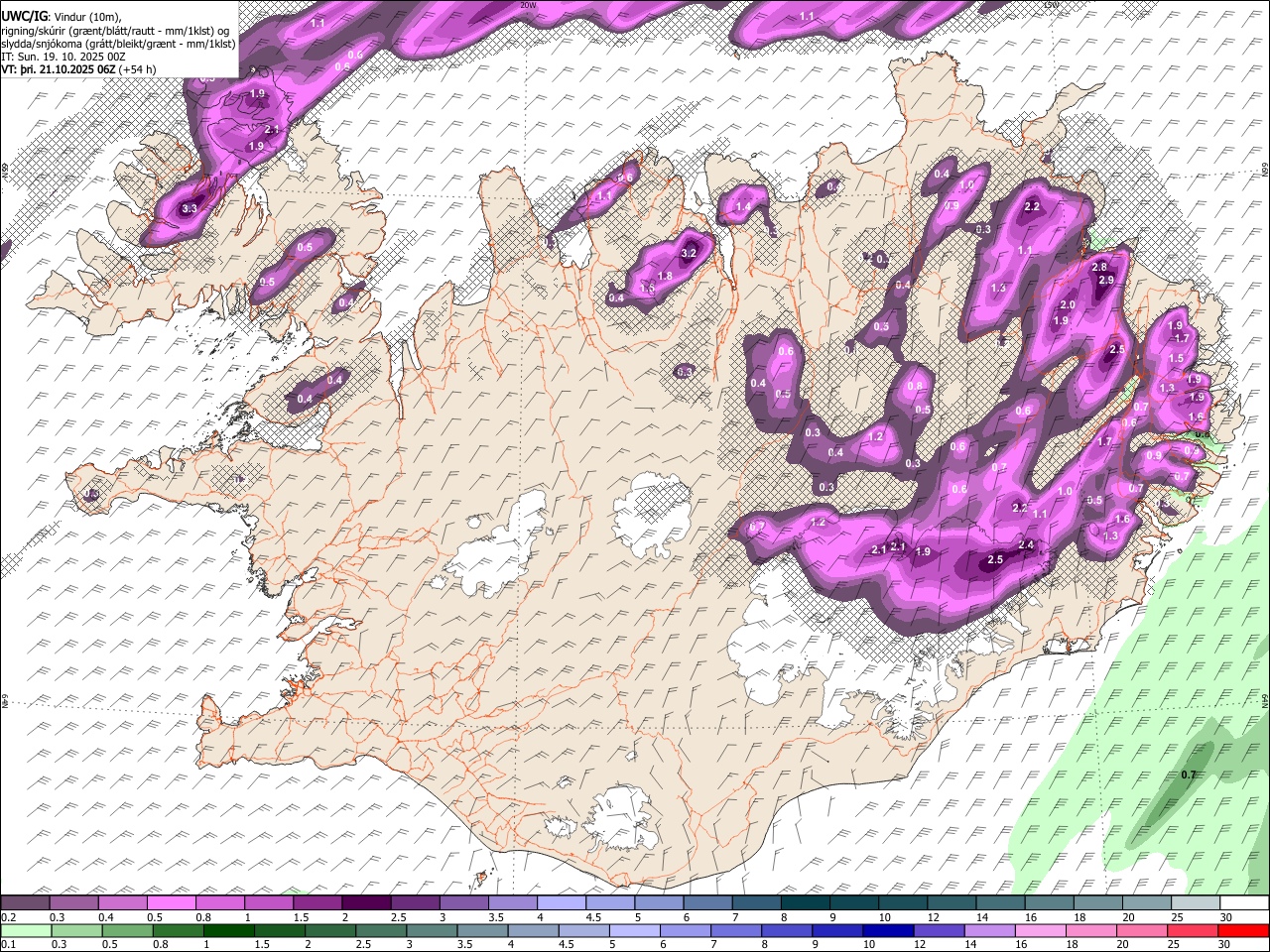Pick the palest green swatch at 0.1 on rain scale
This screenshot has height=952, width=1270.
[26, 930]
